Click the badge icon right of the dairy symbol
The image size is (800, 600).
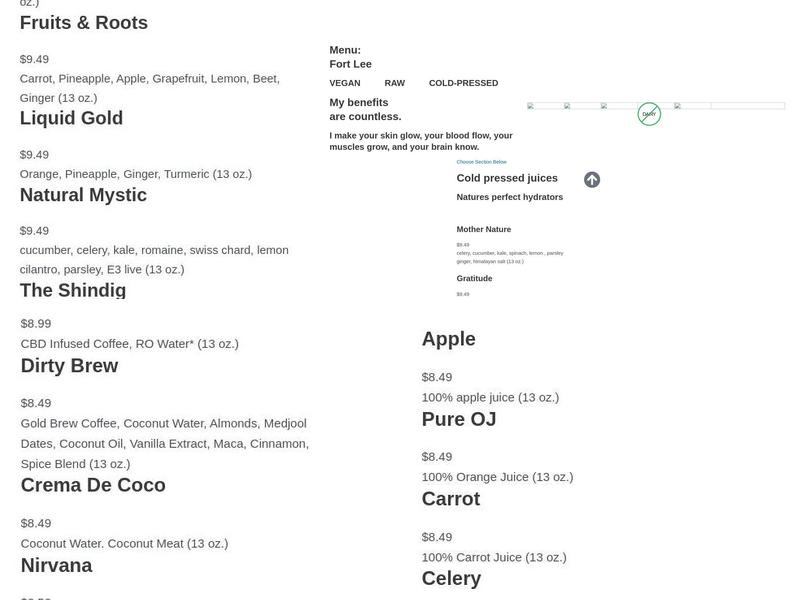pos(677,107)
